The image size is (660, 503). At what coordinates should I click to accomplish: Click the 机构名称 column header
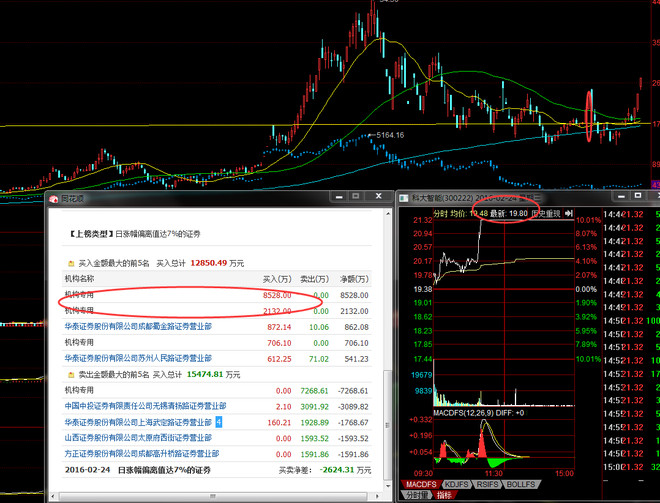pos(79,279)
